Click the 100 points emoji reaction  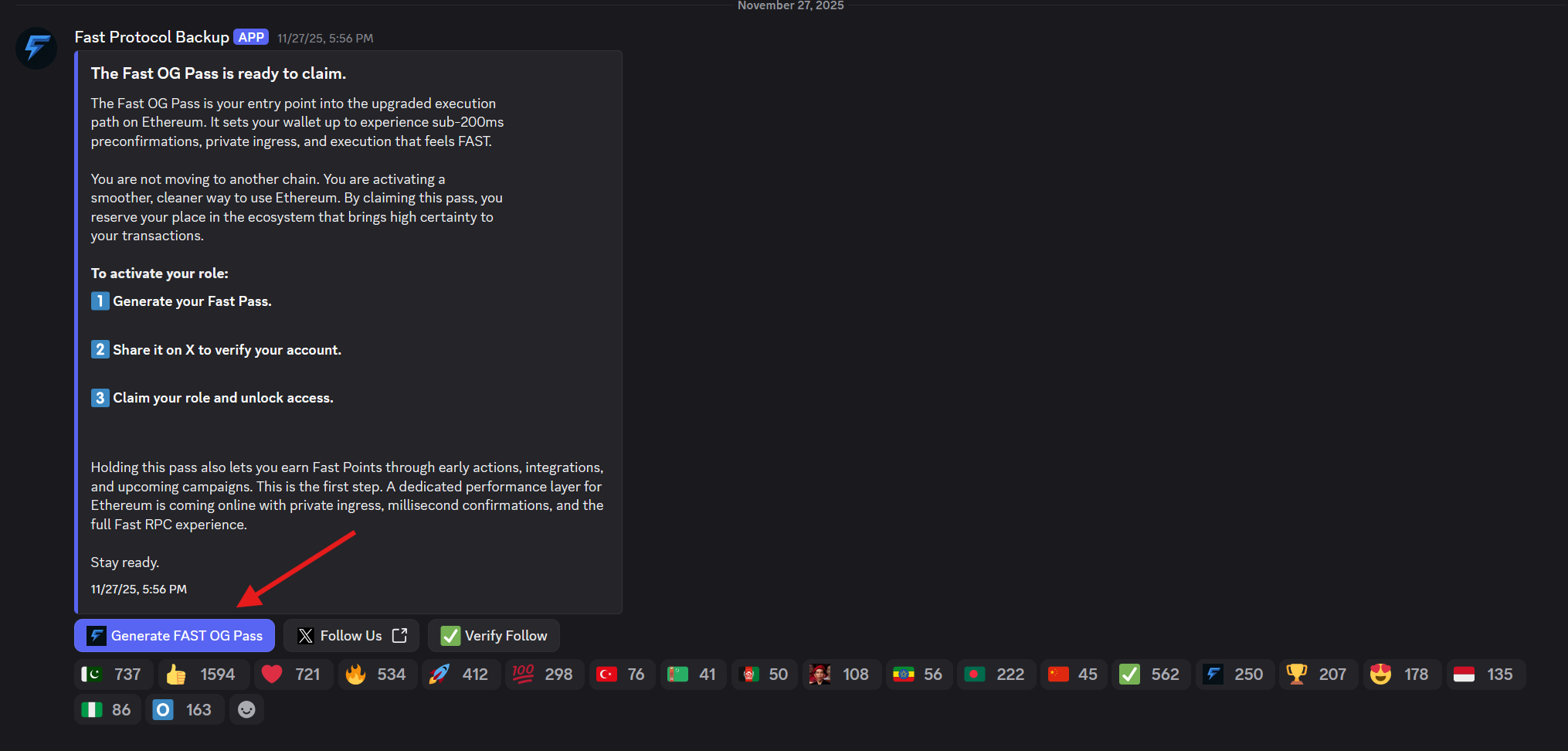543,675
